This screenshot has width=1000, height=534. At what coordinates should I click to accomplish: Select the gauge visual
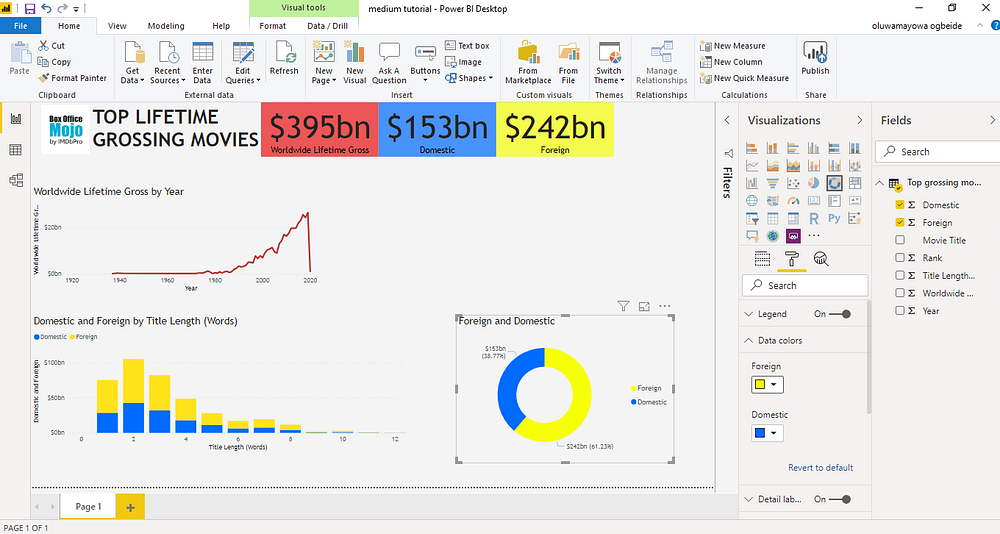[793, 200]
